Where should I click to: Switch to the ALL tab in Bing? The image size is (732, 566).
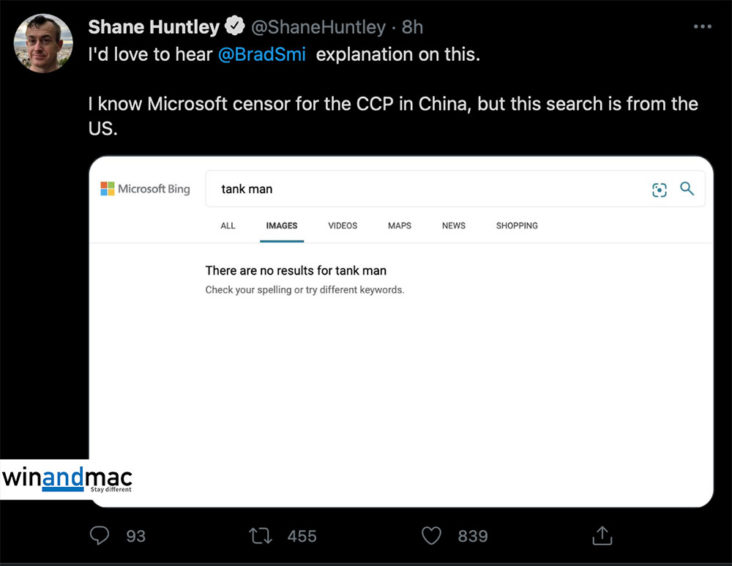point(228,226)
